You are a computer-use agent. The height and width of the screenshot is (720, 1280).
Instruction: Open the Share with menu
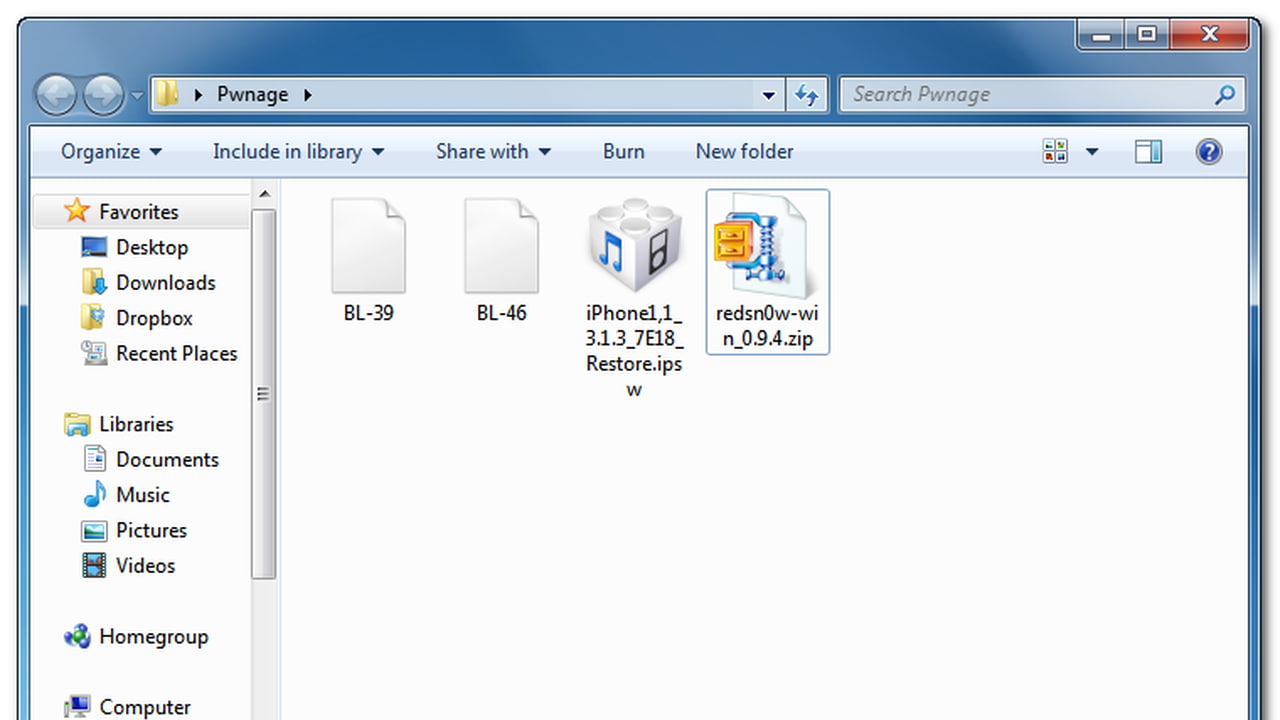493,151
